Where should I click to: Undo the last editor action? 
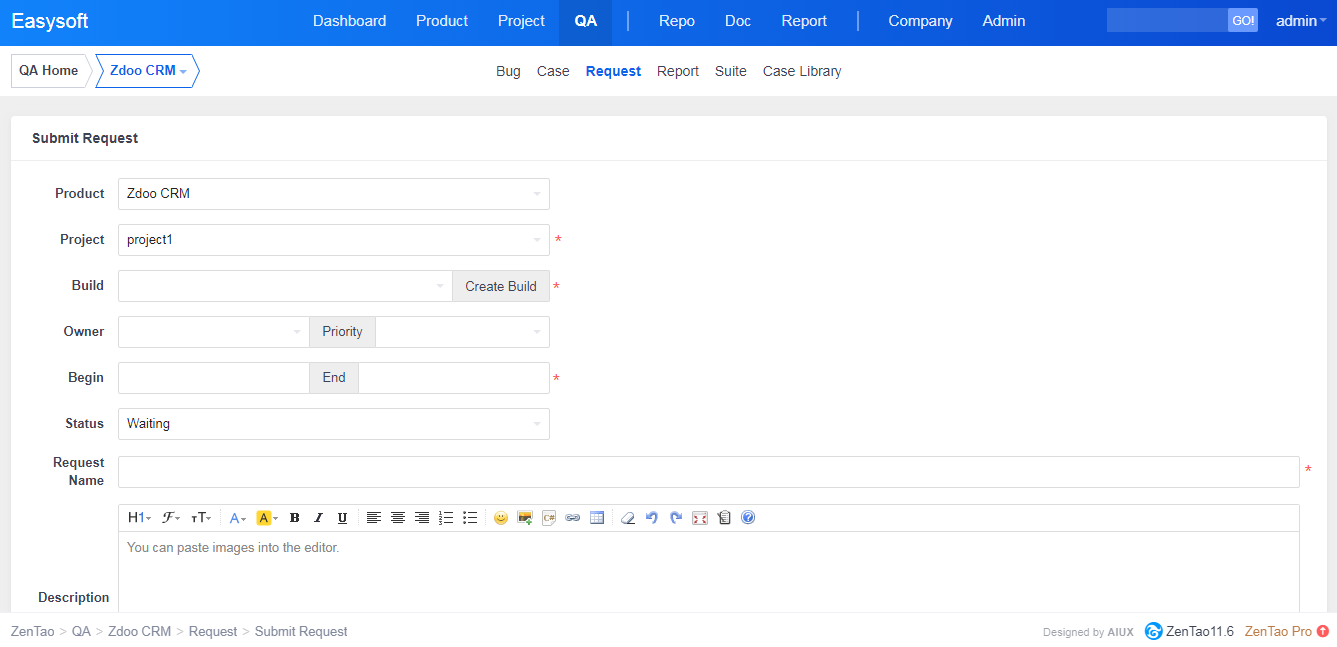pos(652,518)
